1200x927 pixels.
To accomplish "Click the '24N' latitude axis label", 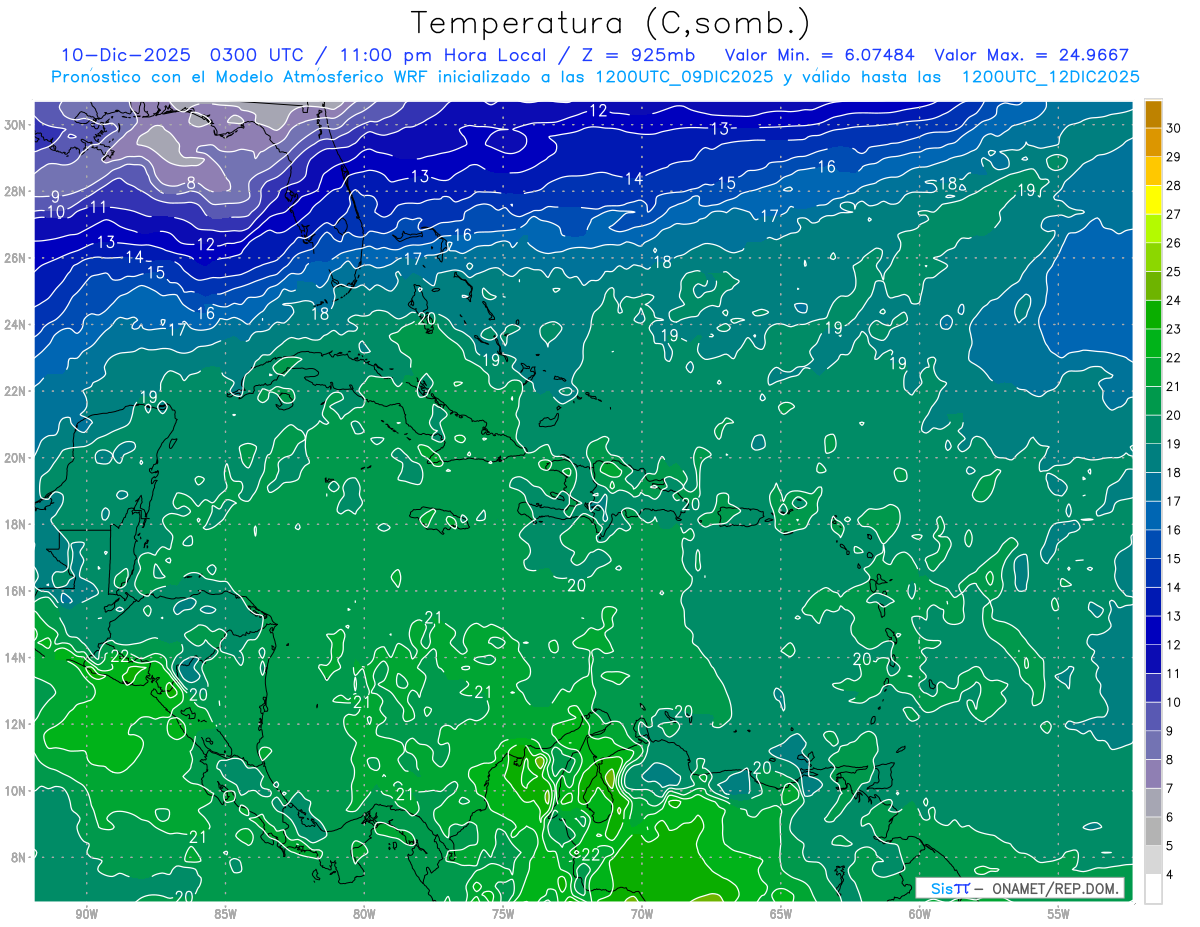I will (17, 324).
